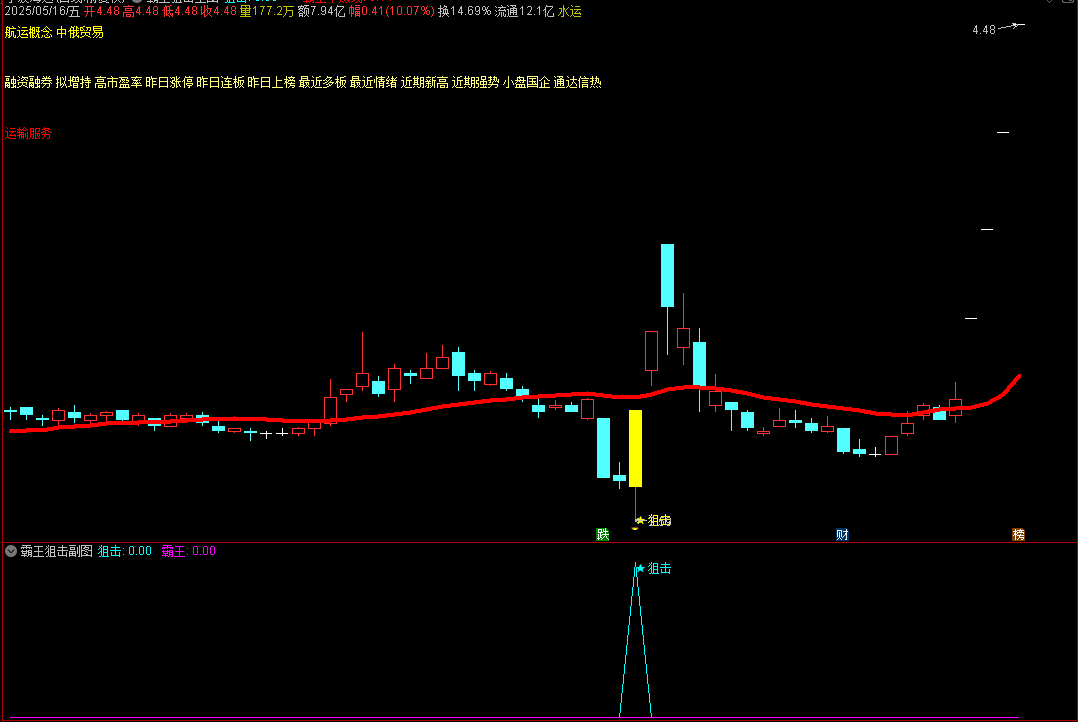The height and width of the screenshot is (722, 1078).
Task: Click the 霸王狙击副图 indicator title
Action: point(56,551)
